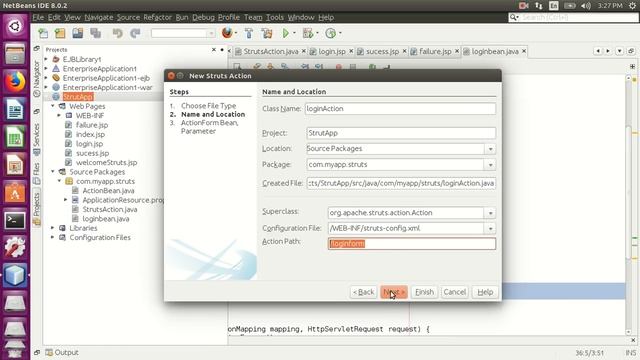The width and height of the screenshot is (640, 360).
Task: Click the Profile Project toolbar icon
Action: [x=331, y=33]
